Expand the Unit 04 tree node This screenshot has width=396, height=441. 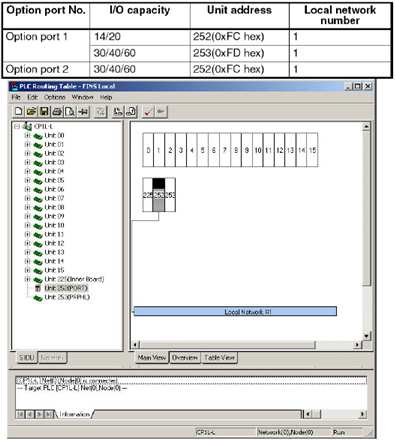point(28,171)
